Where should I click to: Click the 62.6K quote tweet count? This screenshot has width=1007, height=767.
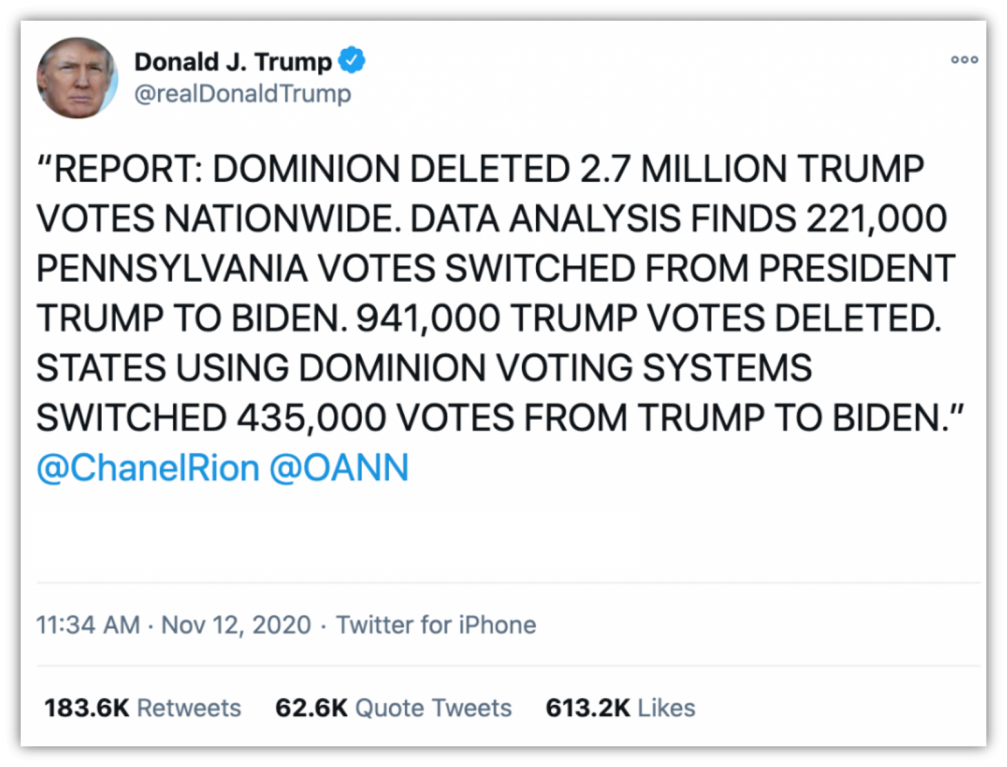click(311, 708)
